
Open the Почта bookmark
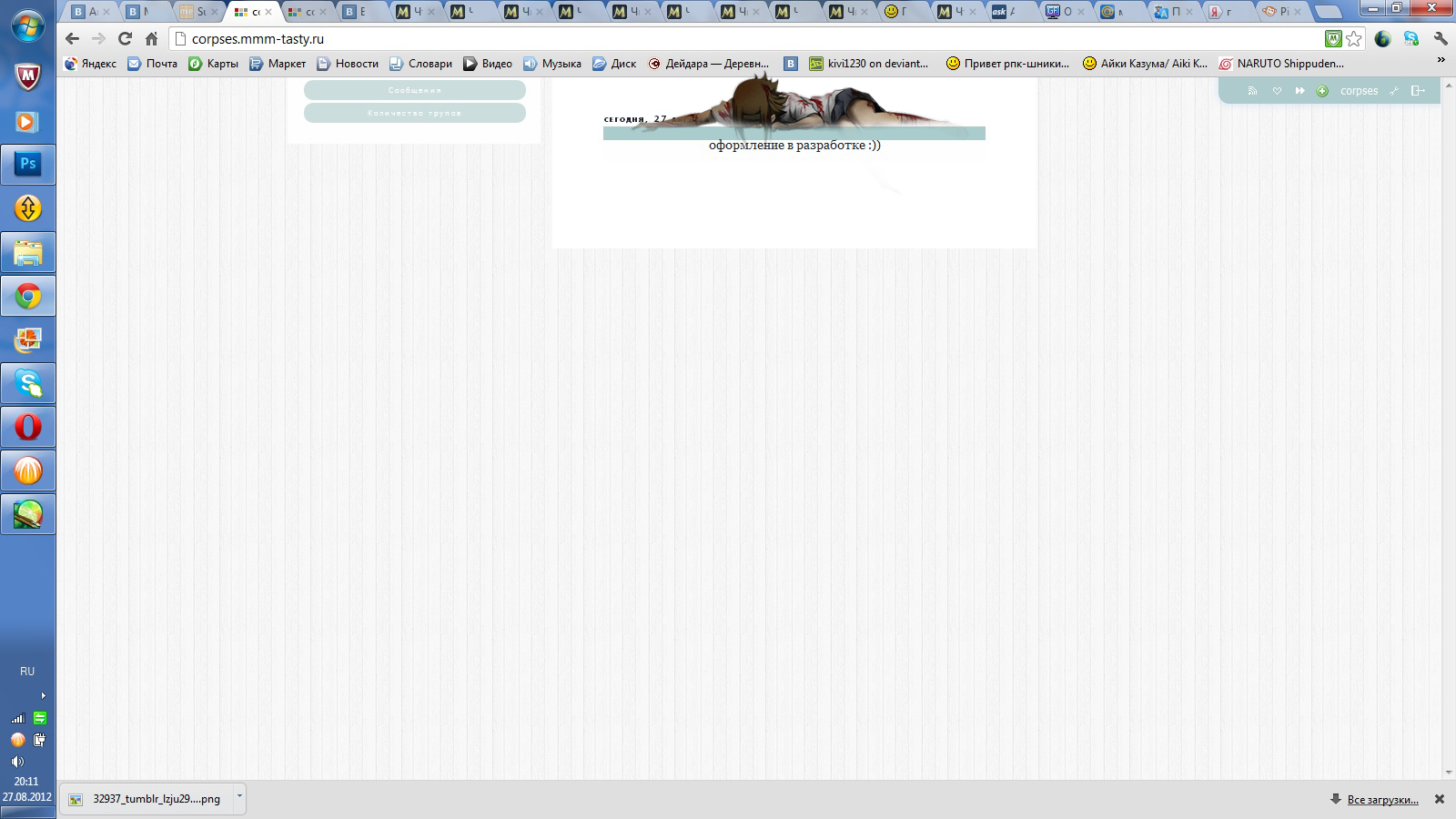coord(153,64)
